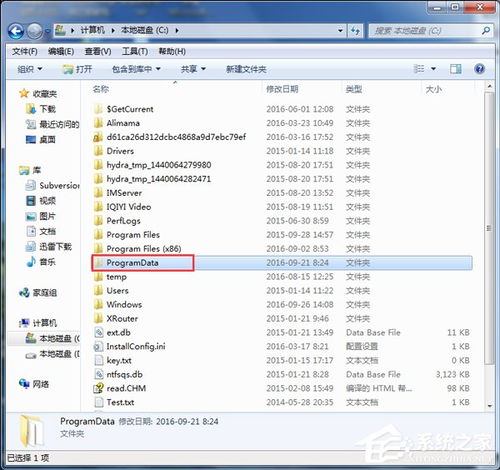Select the Windows folder icon
The width and height of the screenshot is (500, 470).
point(98,304)
